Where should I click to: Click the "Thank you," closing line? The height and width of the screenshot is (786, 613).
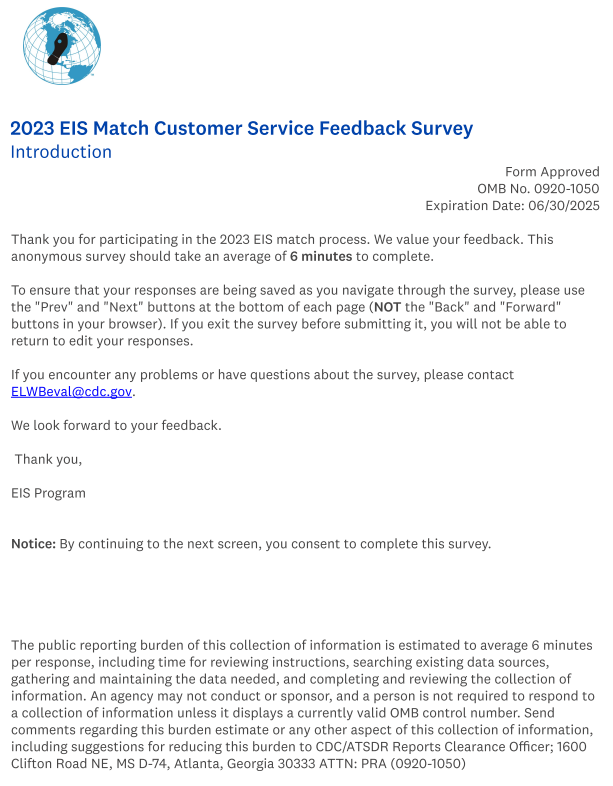pos(48,459)
